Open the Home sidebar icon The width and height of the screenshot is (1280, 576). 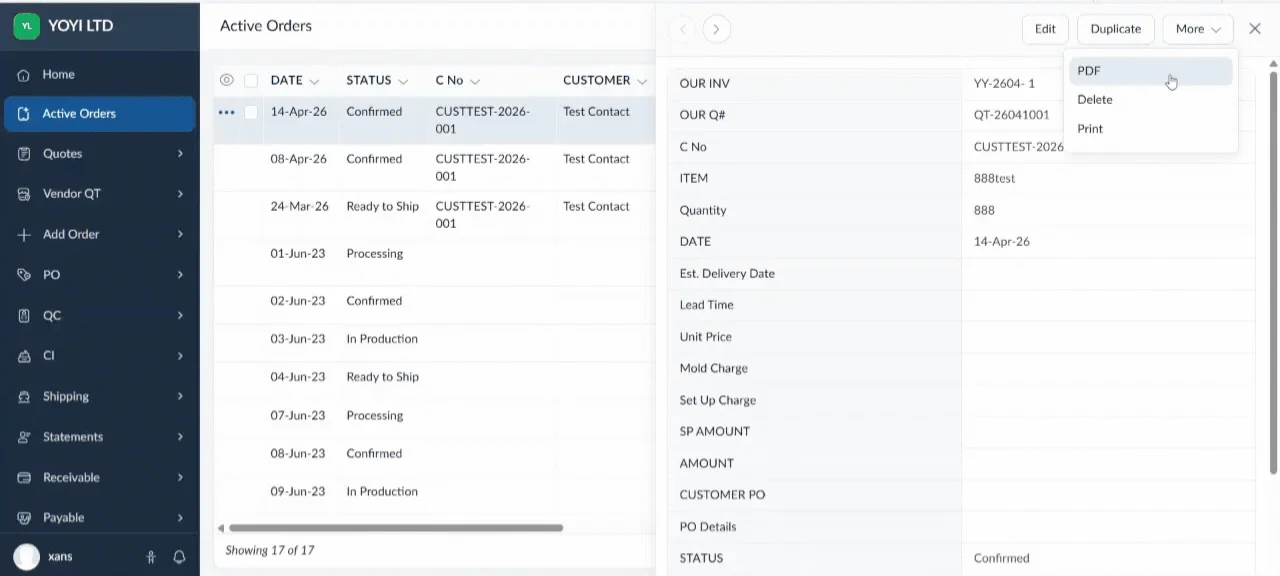pyautogui.click(x=24, y=75)
